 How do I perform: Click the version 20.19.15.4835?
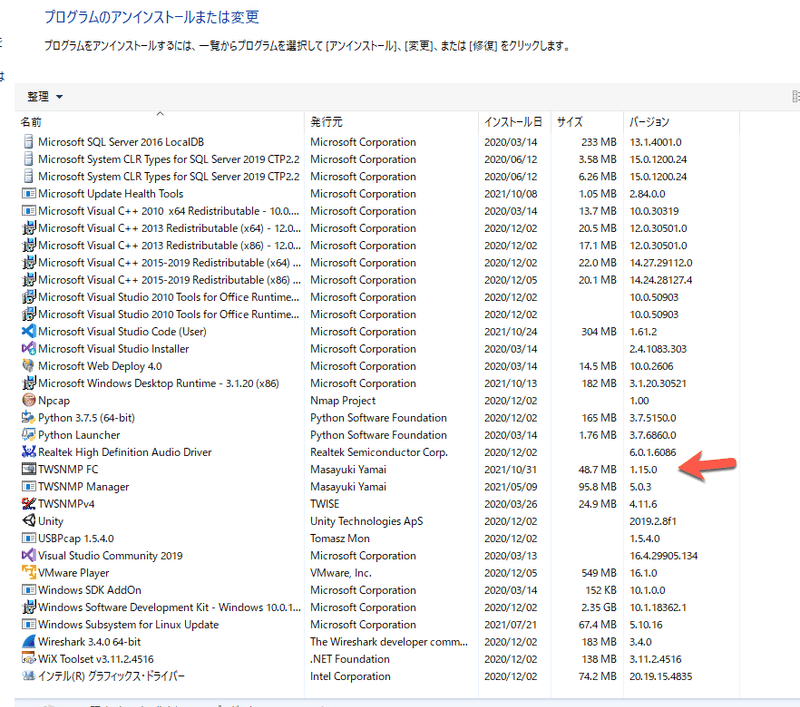[661, 676]
